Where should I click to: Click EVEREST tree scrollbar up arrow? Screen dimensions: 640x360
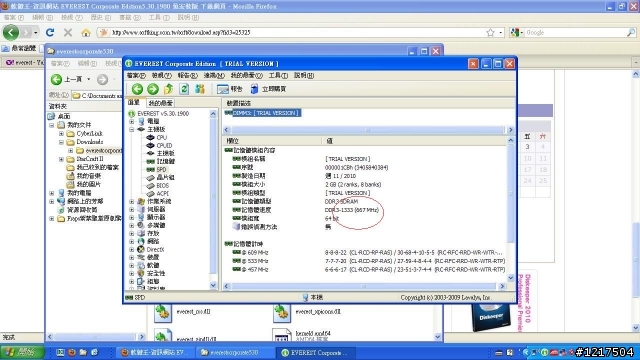213,114
